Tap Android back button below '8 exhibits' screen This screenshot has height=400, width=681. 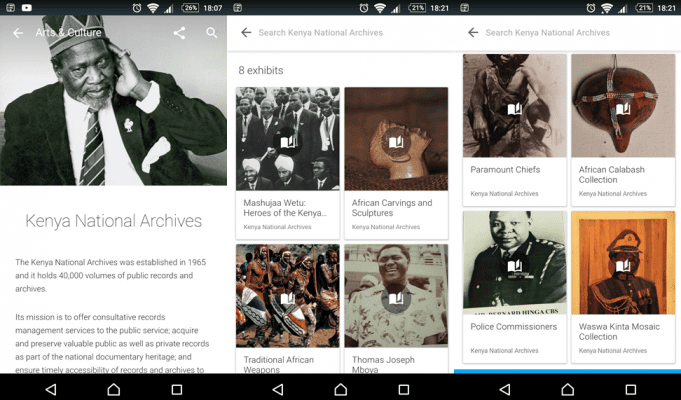[278, 389]
